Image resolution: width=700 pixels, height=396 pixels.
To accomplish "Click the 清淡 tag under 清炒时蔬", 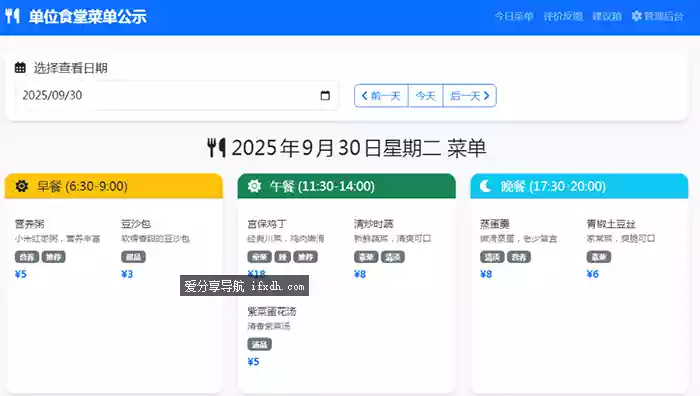I will (x=393, y=257).
